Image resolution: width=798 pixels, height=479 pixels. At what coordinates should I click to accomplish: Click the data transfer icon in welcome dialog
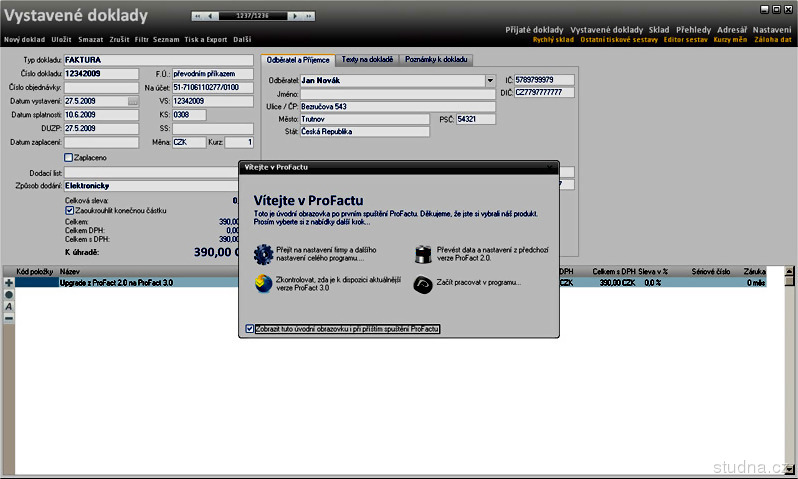click(x=423, y=254)
